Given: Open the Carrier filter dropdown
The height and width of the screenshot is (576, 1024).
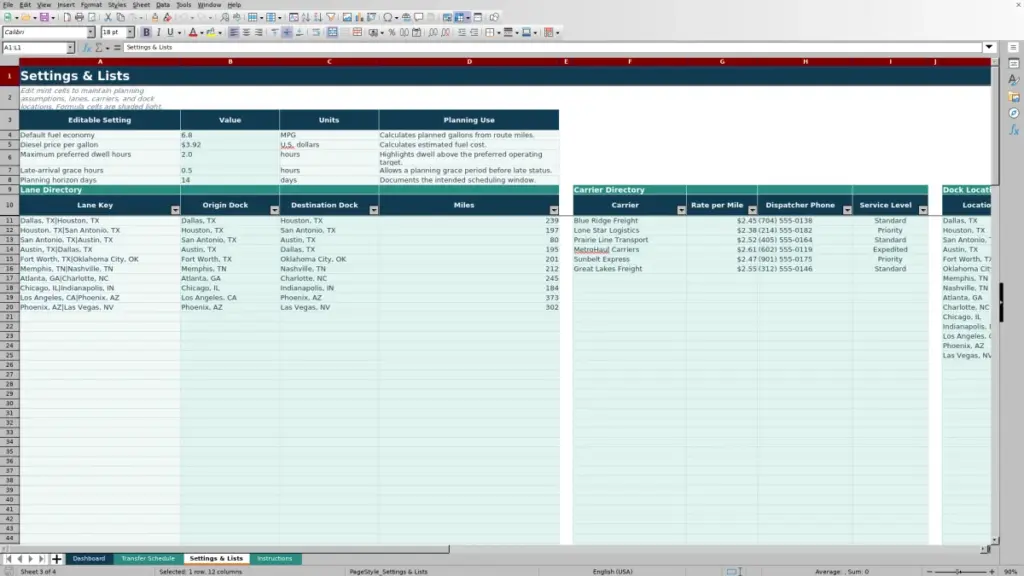Looking at the screenshot, I should point(681,210).
